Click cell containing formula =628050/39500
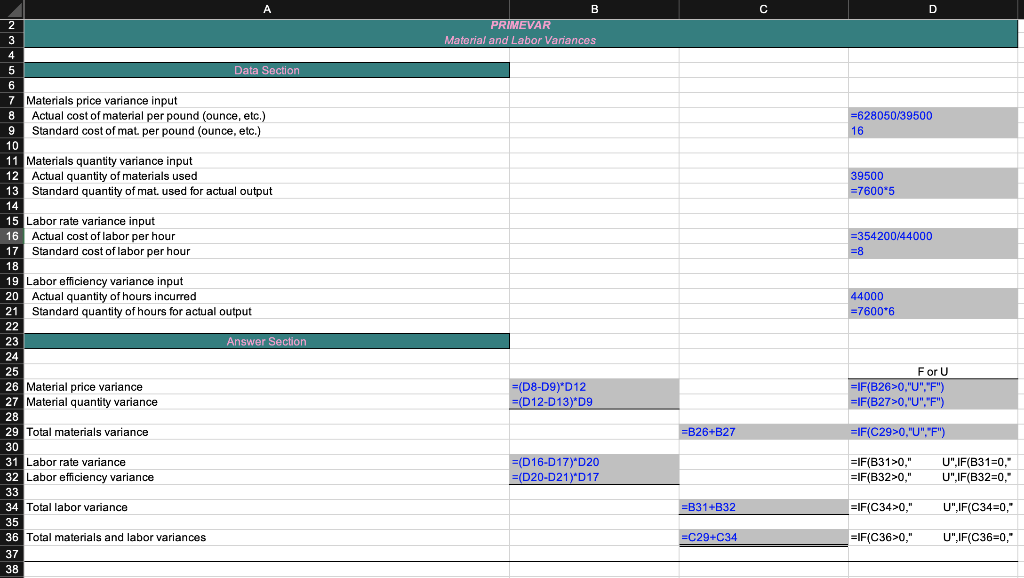 pos(932,116)
